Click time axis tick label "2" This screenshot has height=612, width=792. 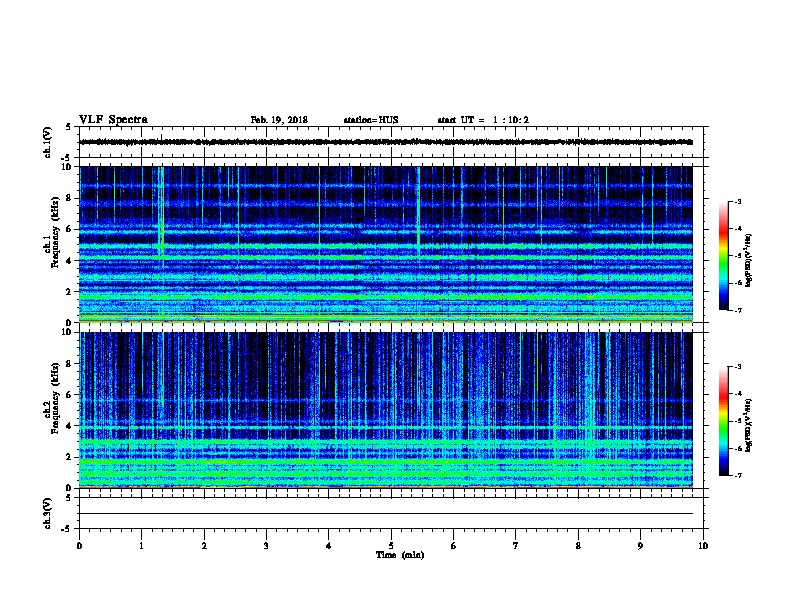pyautogui.click(x=204, y=545)
